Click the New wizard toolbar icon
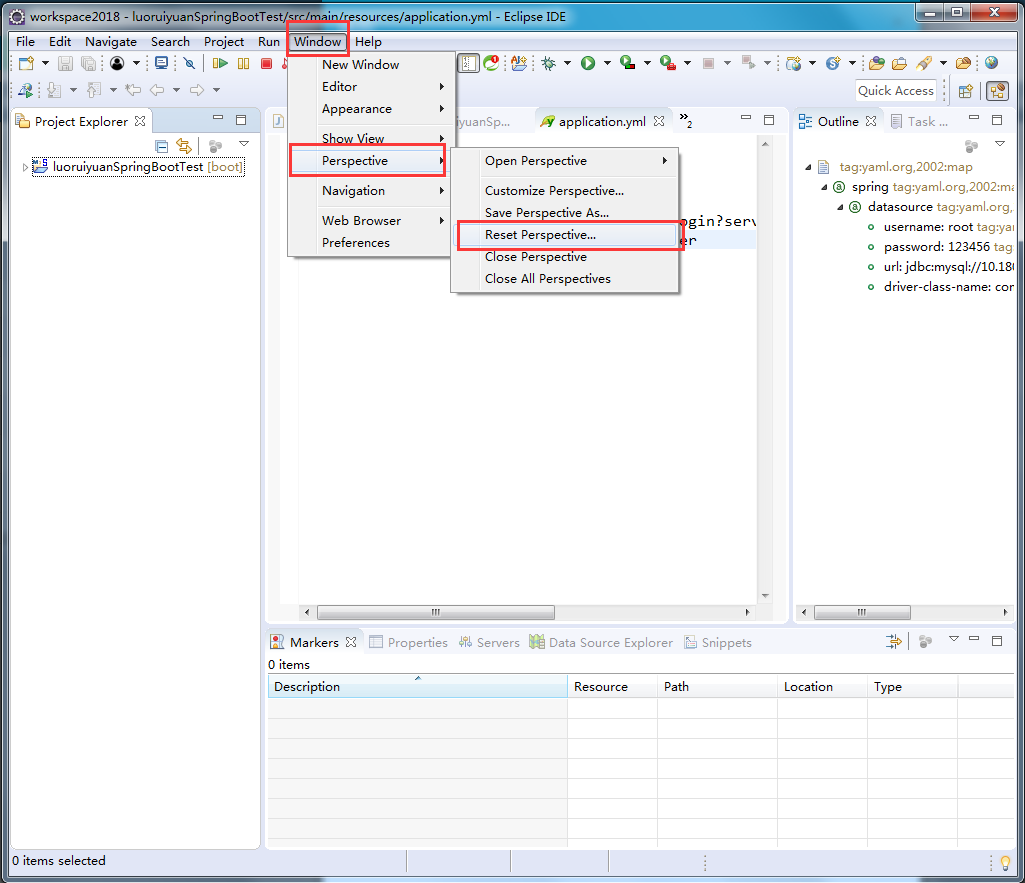 point(26,63)
